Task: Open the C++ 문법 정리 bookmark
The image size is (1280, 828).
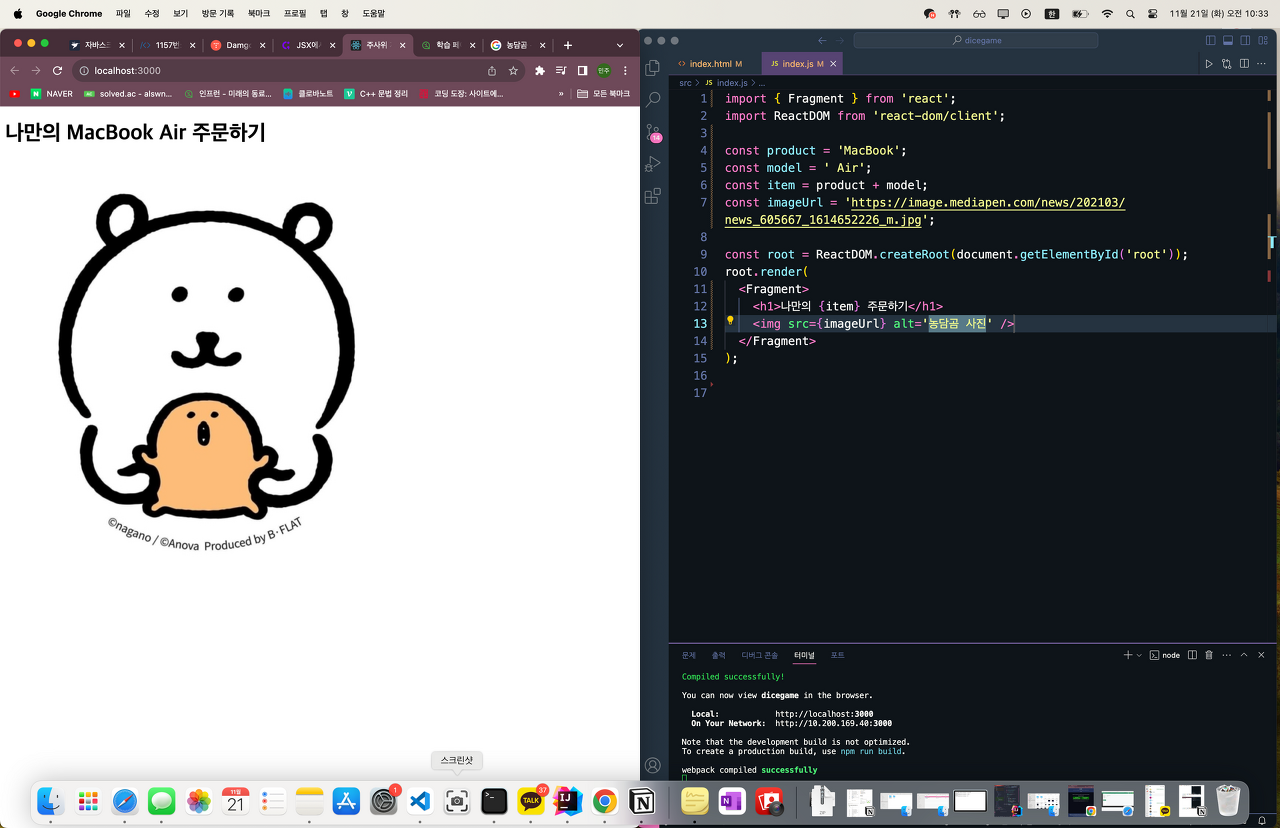Action: (376, 93)
